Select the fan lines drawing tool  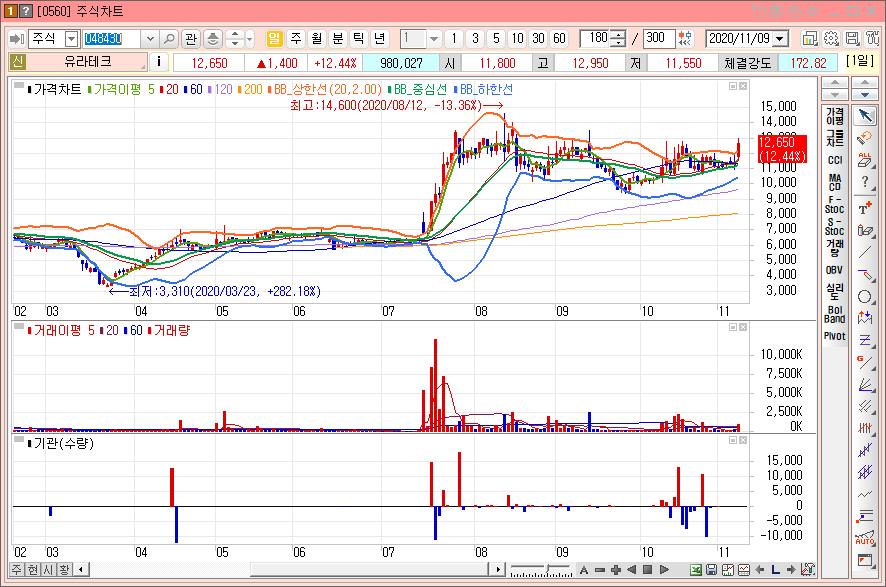[865, 384]
